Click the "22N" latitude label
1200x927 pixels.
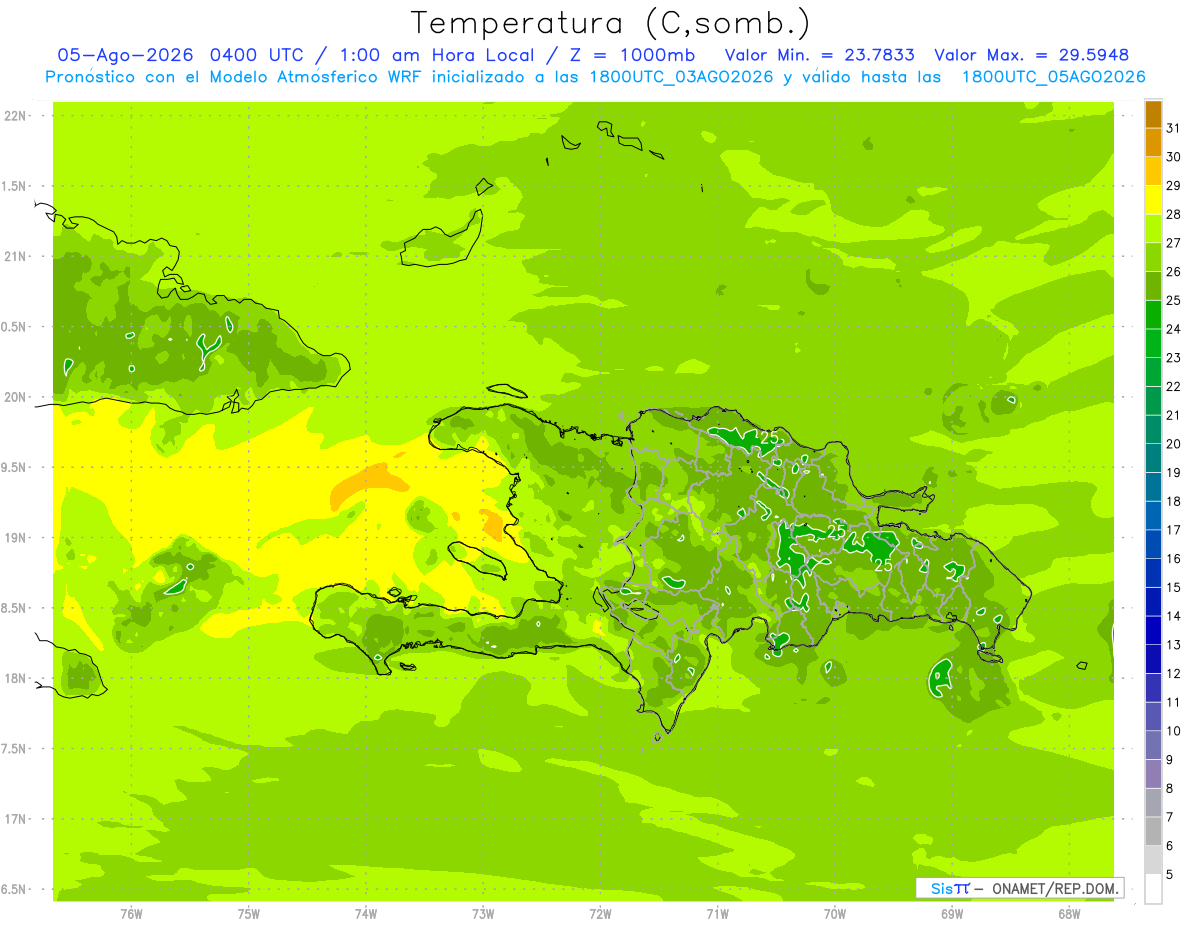[x=16, y=116]
